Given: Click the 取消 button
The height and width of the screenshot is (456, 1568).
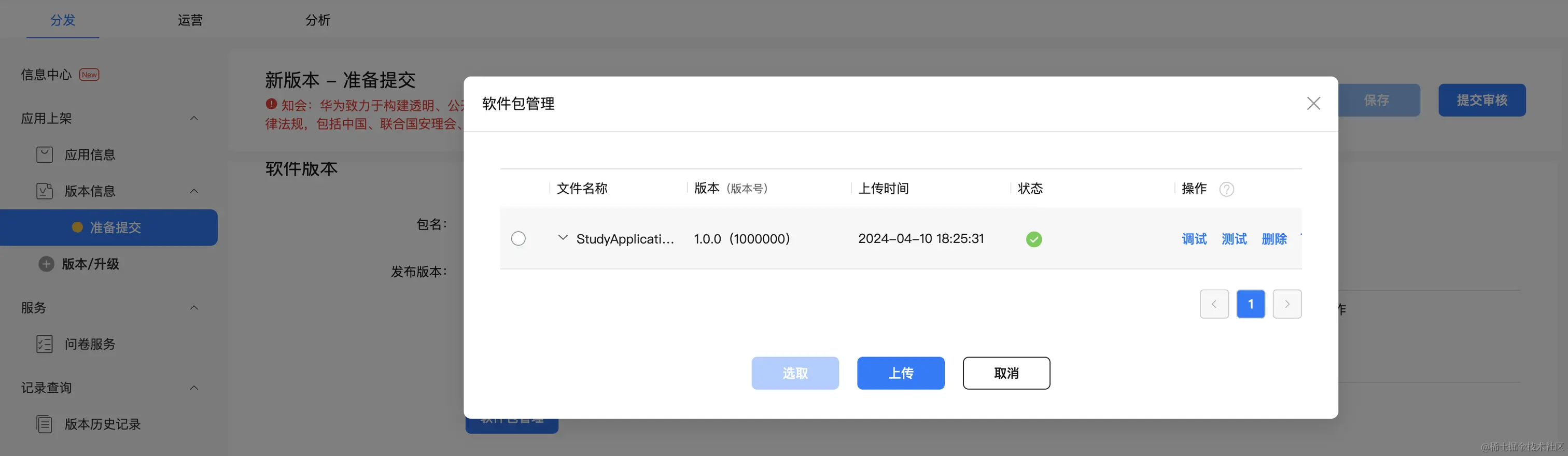Looking at the screenshot, I should click(x=1006, y=373).
